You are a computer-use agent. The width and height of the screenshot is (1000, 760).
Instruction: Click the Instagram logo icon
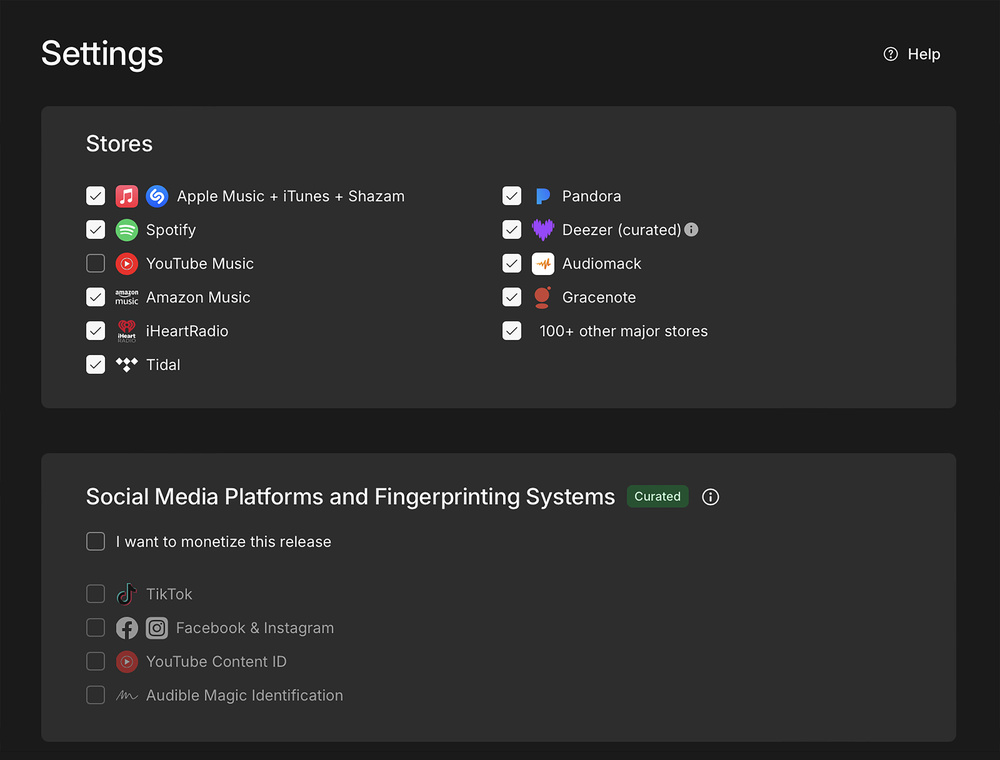[x=157, y=628]
